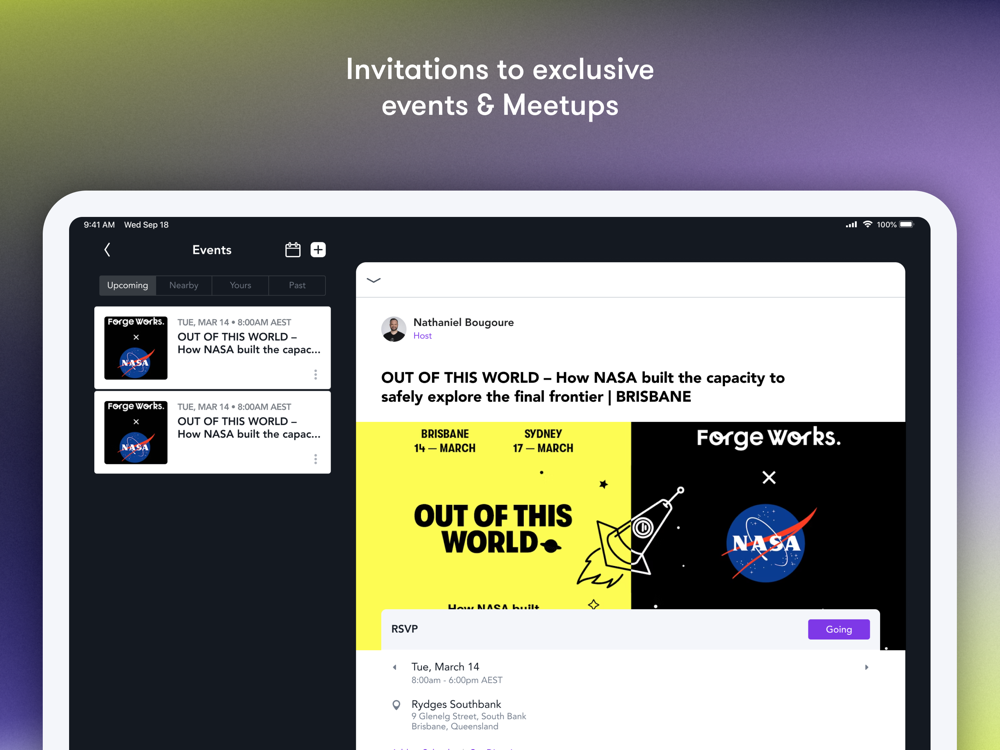Viewport: 1000px width, 750px height.
Task: Click the first event's Forge Works NASA thumbnail
Action: coord(136,348)
